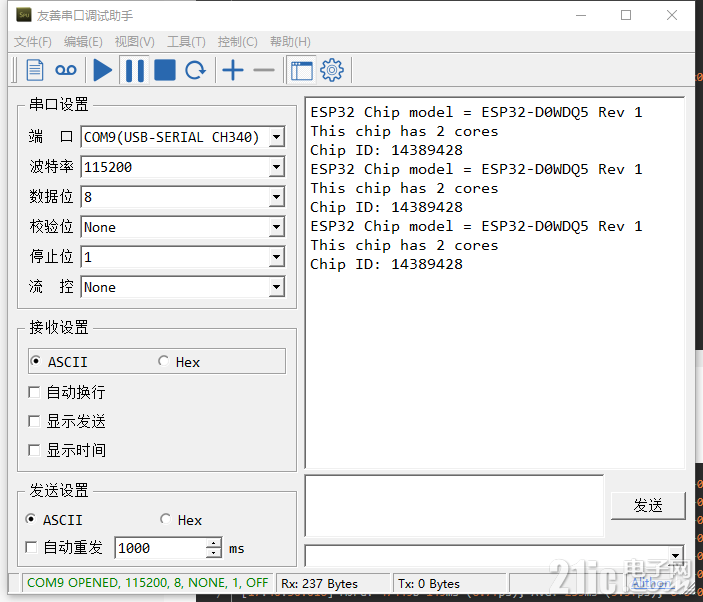The width and height of the screenshot is (703, 602).
Task: Click first 'Chip ID: 14389428' output line
Action: click(x=386, y=150)
